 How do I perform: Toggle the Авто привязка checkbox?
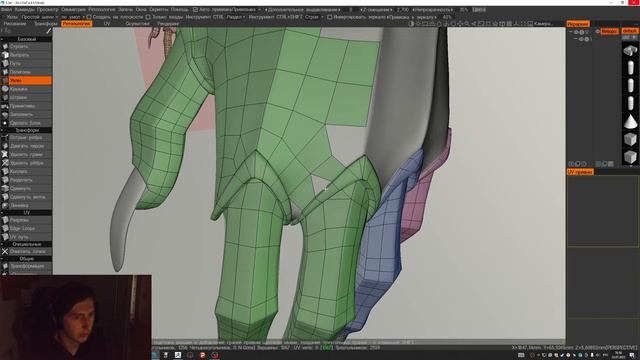pos(195,9)
